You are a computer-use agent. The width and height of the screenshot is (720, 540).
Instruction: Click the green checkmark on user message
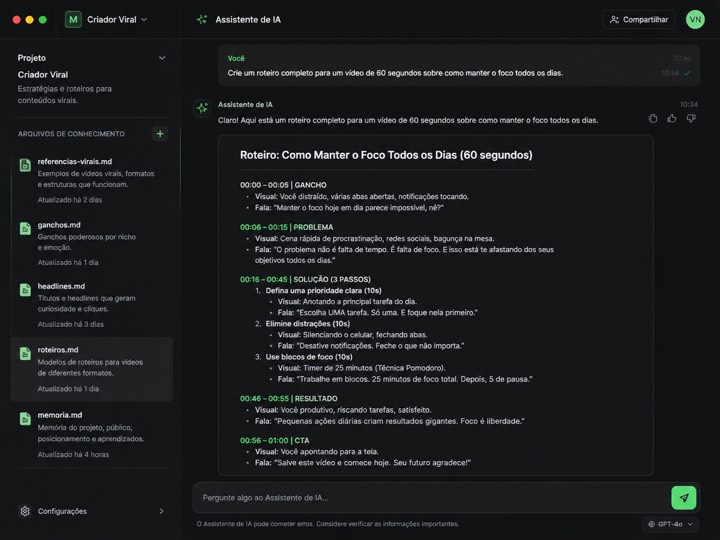tap(687, 73)
